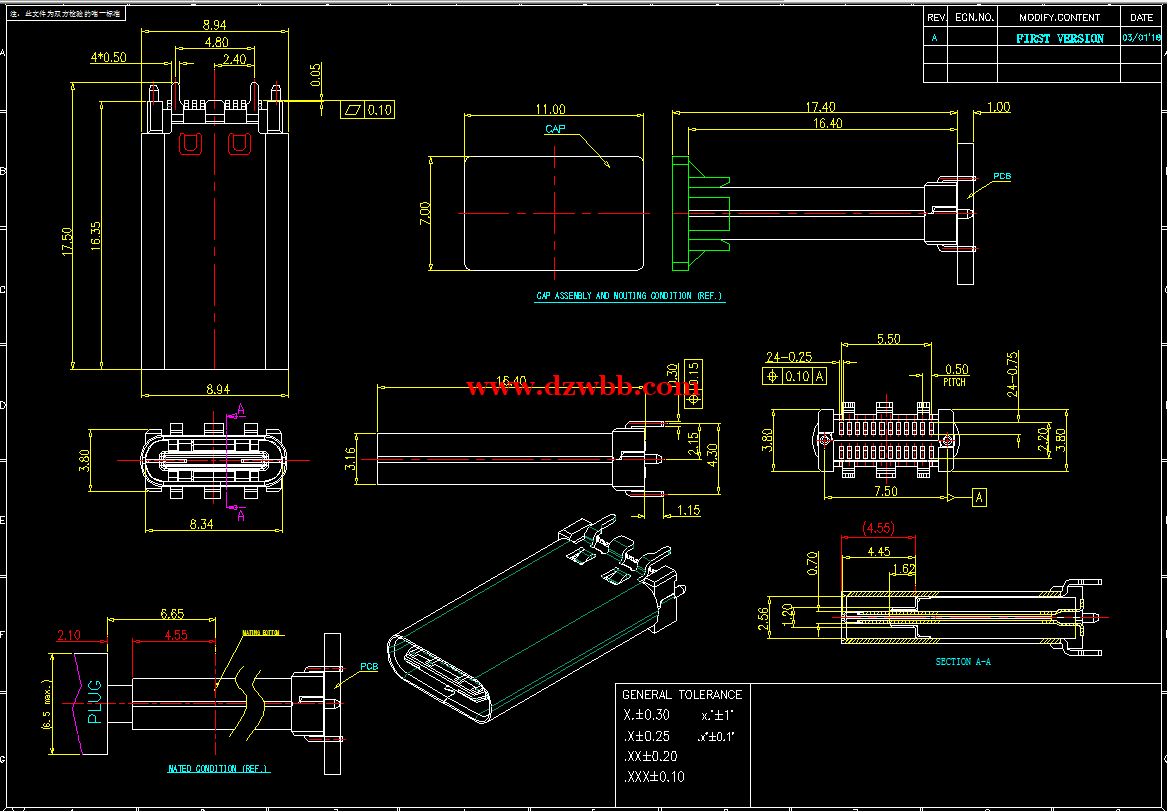Select the X.±0.30 tolerance line
This screenshot has height=811, width=1167.
(x=646, y=715)
